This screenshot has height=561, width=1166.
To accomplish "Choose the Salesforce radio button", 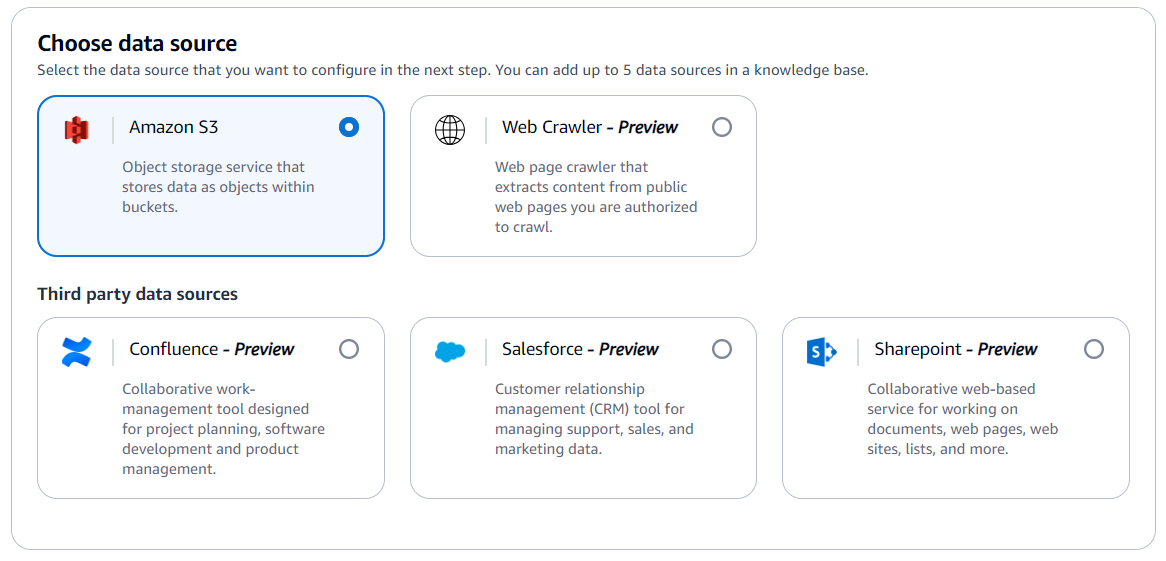I will point(721,349).
